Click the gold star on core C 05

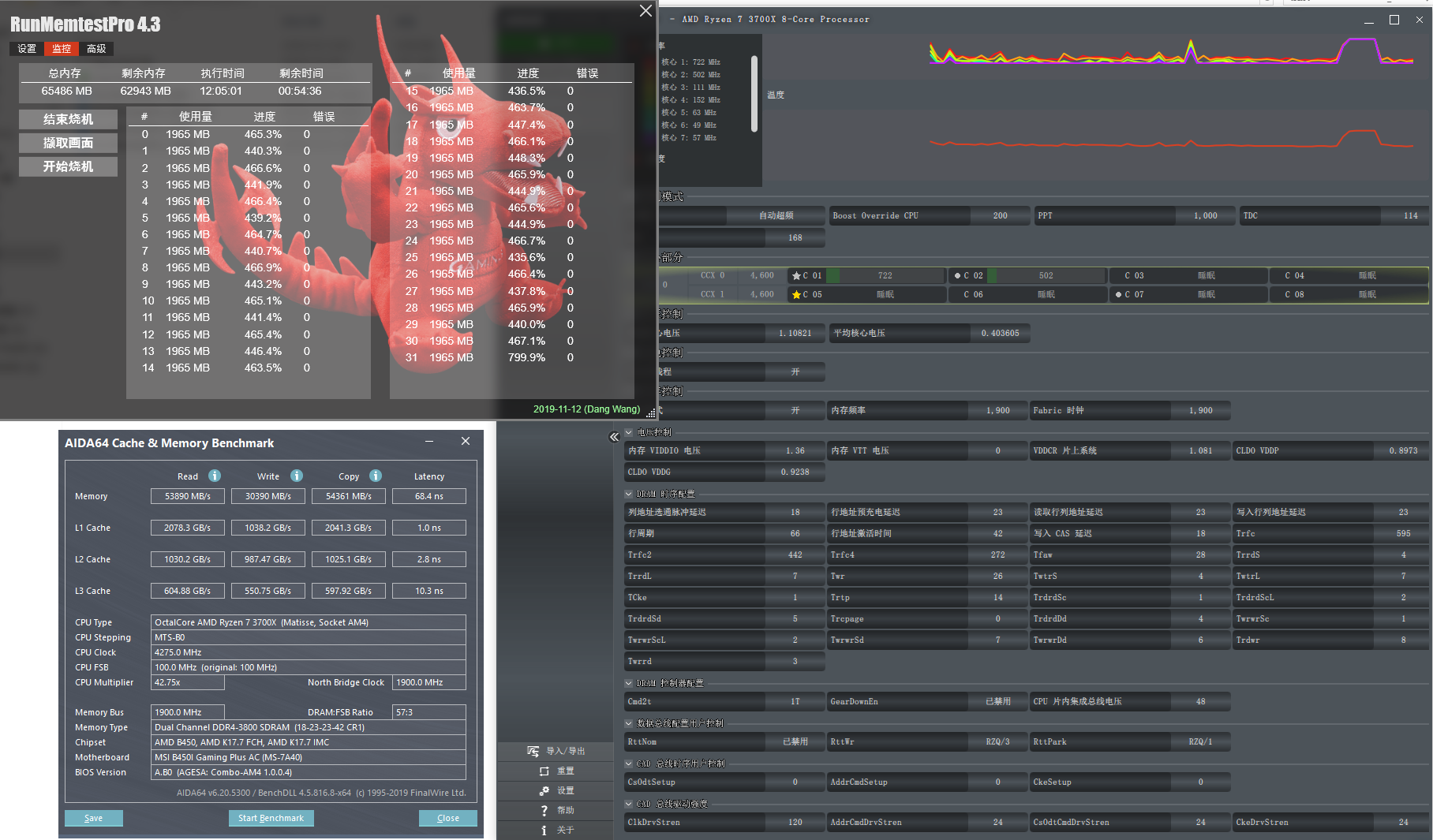796,295
